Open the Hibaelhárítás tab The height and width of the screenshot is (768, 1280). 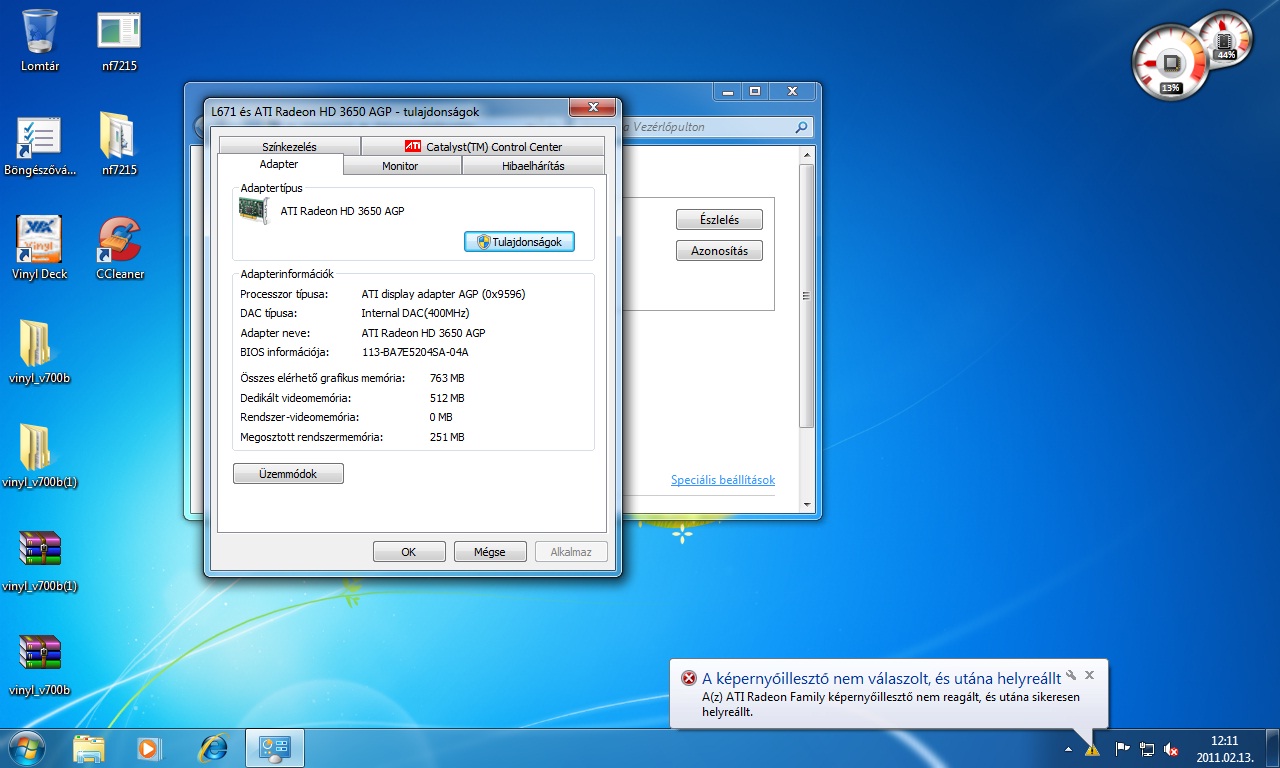coord(533,166)
